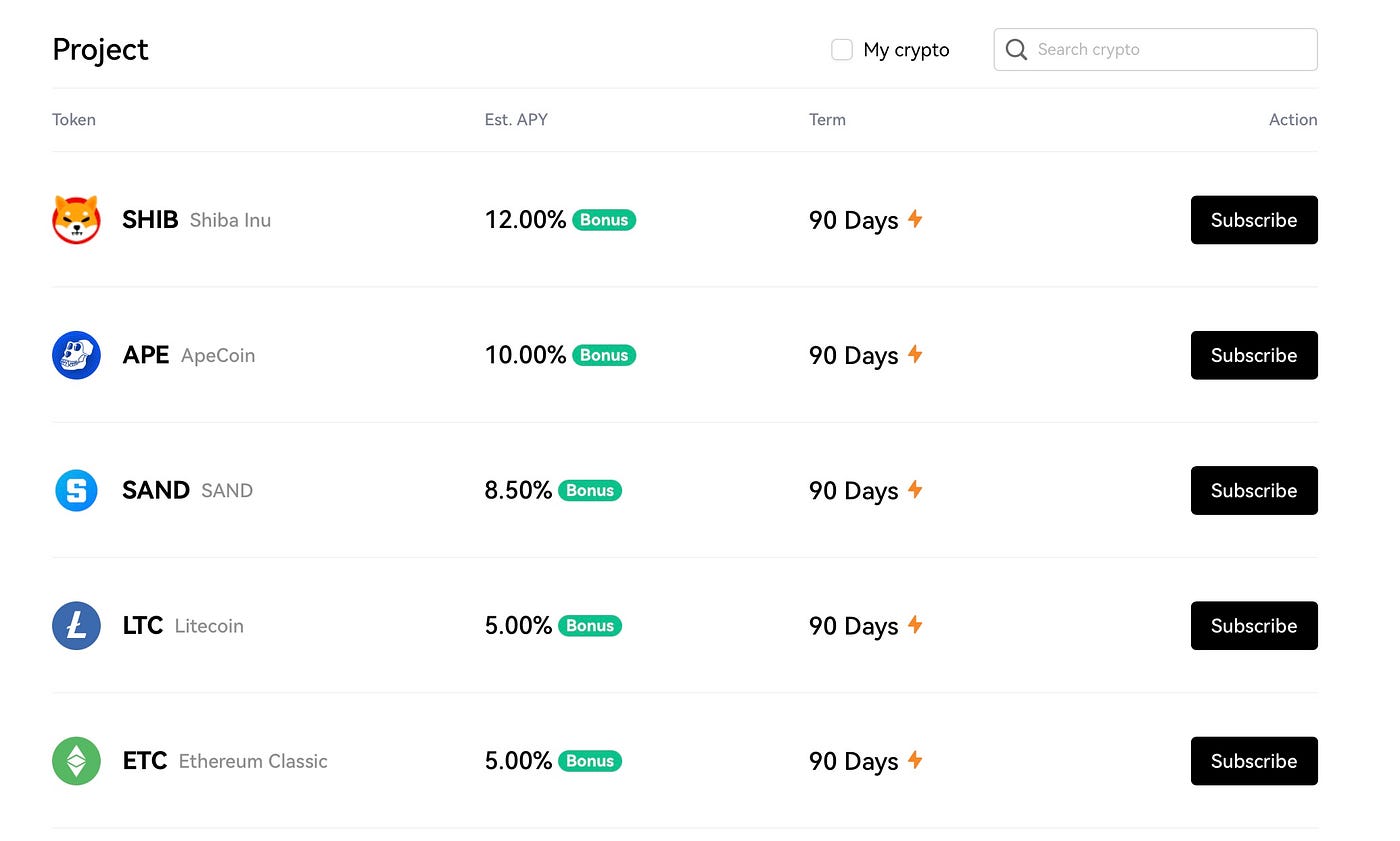1400x841 pixels.
Task: Click the lightning bolt next to SHIB's term
Action: tap(915, 220)
